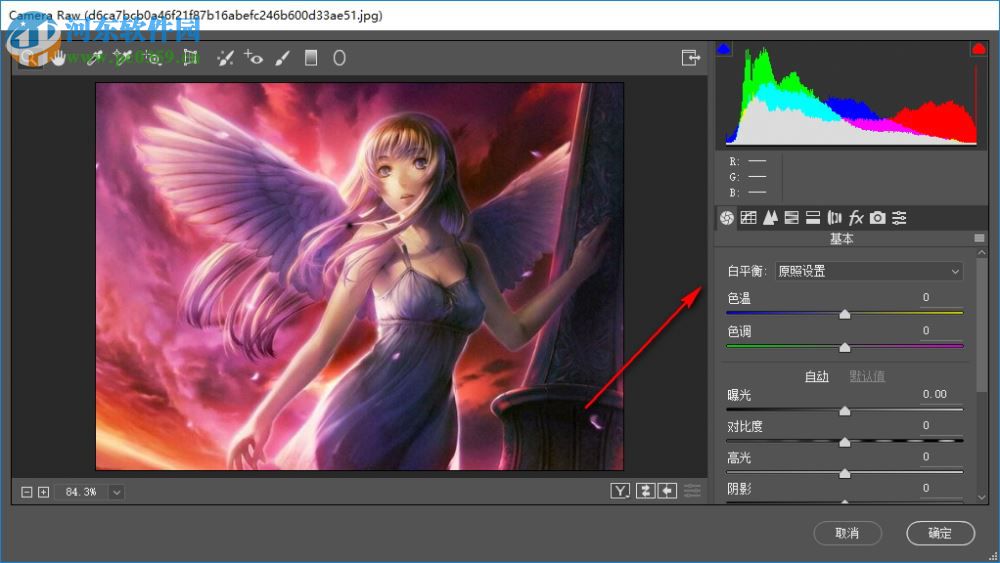Click the panel vertical scrollbar thumb
This screenshot has height=563, width=1000.
982,323
